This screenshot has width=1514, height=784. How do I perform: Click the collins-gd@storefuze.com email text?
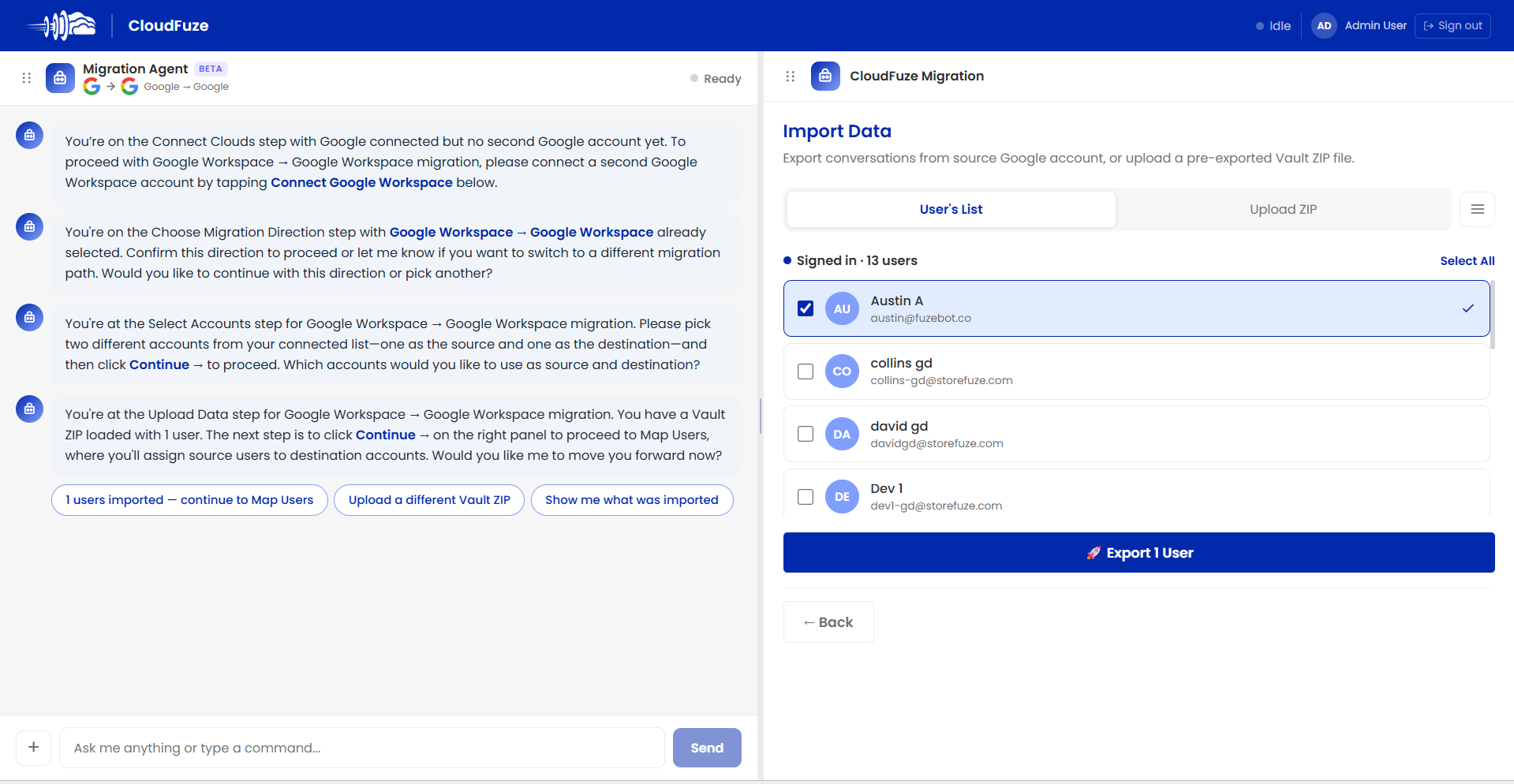point(941,381)
